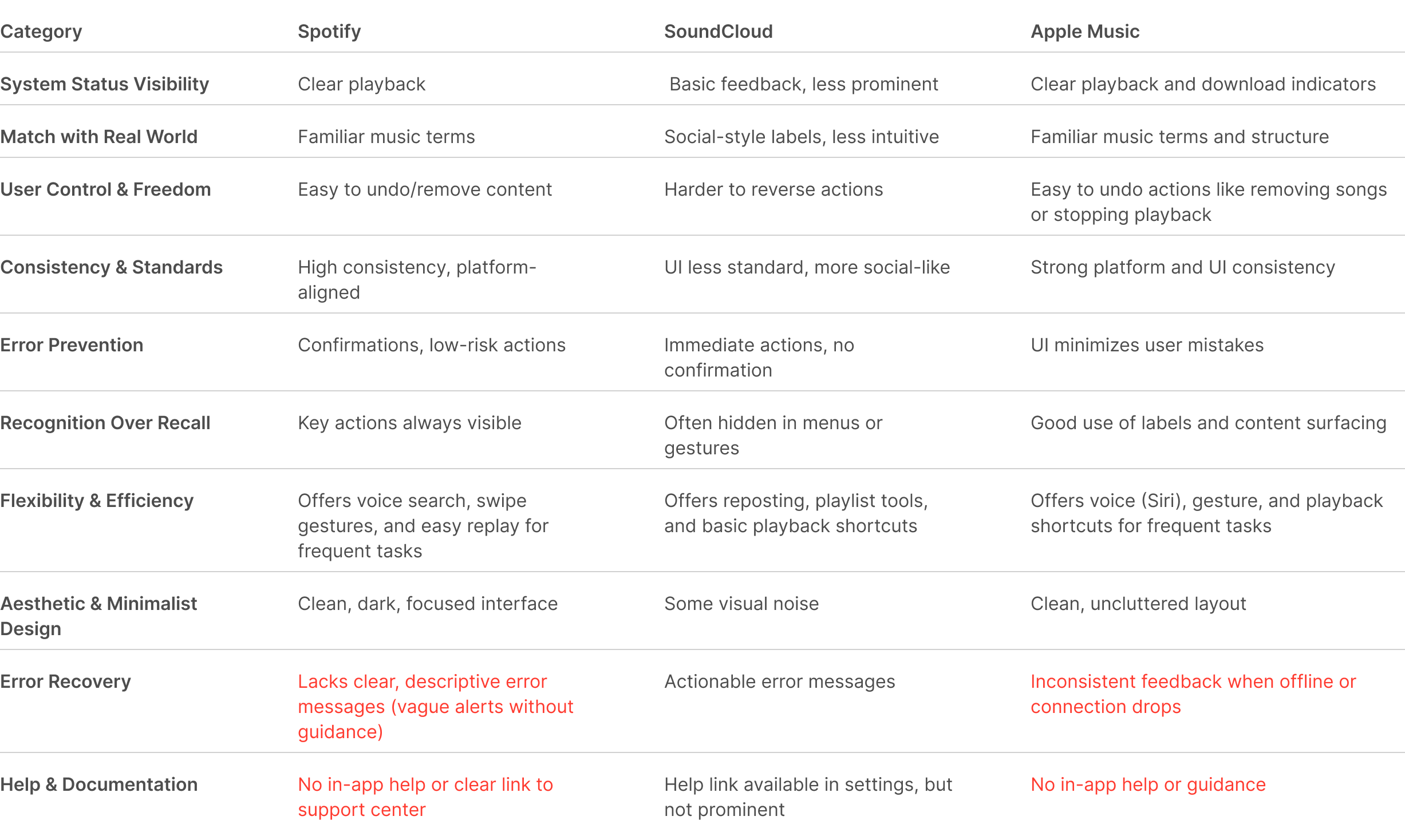Select the Error Recovery row label

point(65,681)
